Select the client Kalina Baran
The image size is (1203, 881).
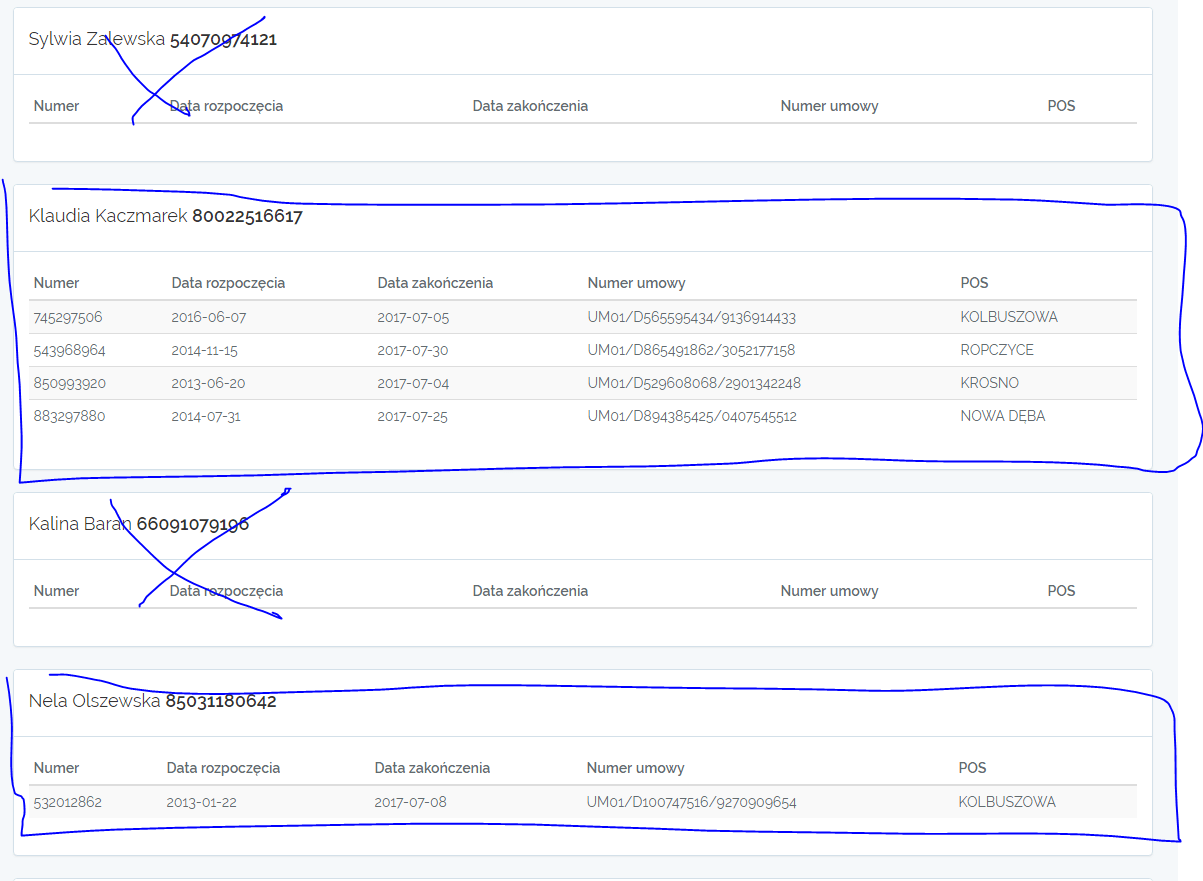82,523
